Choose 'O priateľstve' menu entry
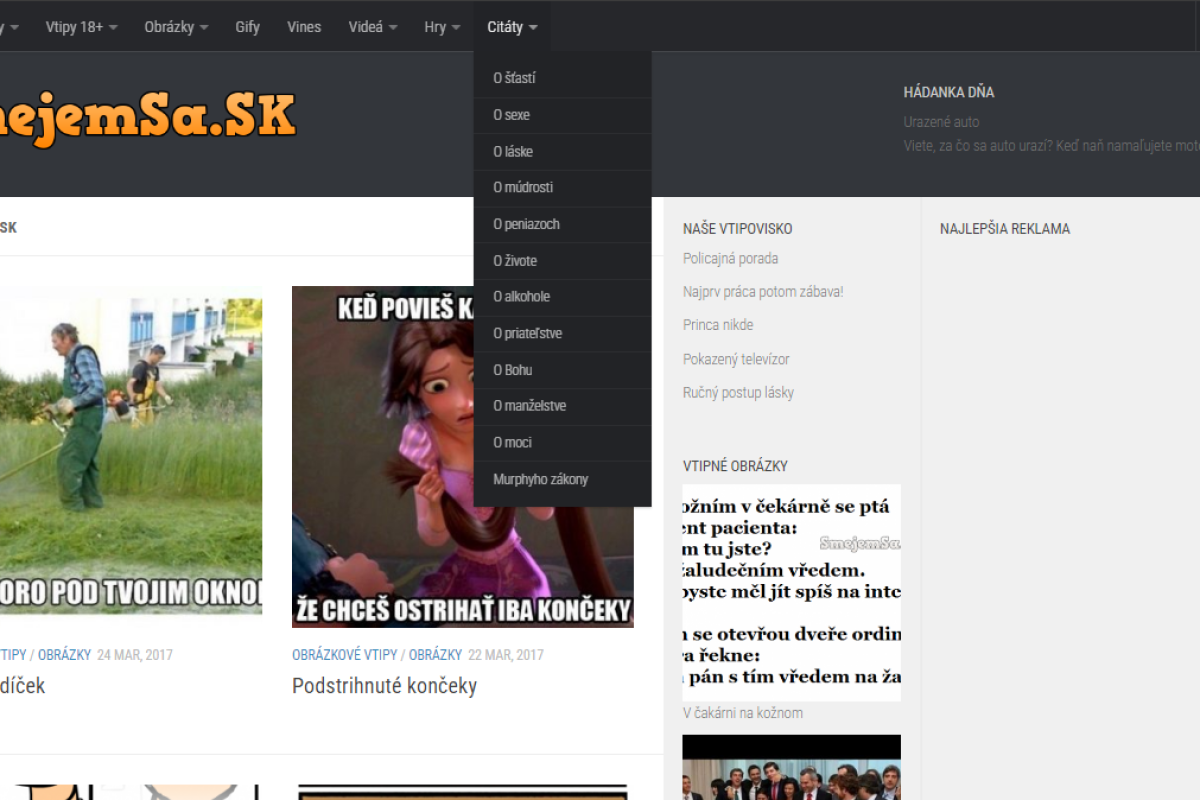This screenshot has height=800, width=1200. coord(563,333)
